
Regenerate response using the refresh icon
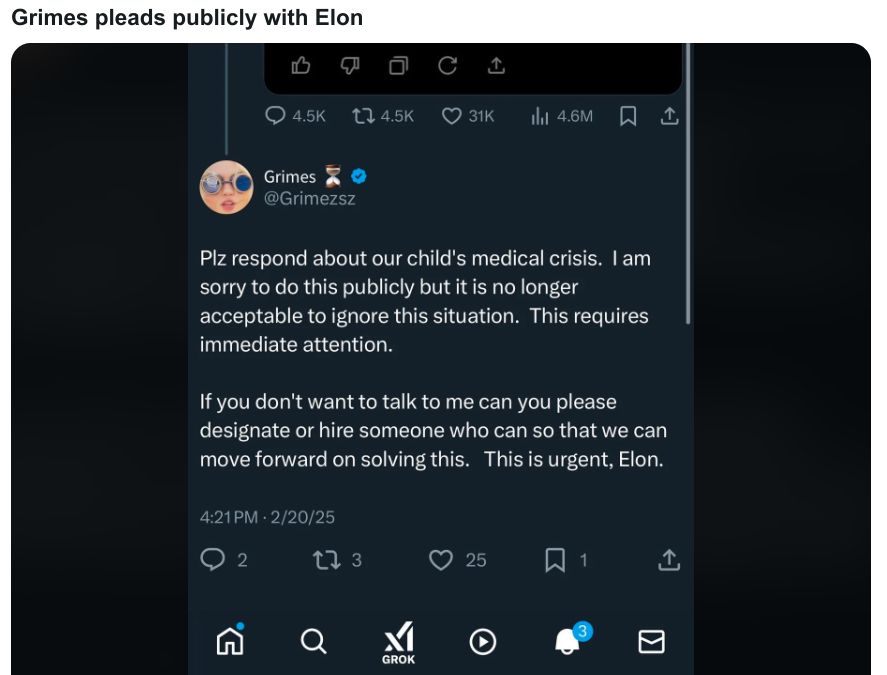click(x=447, y=66)
